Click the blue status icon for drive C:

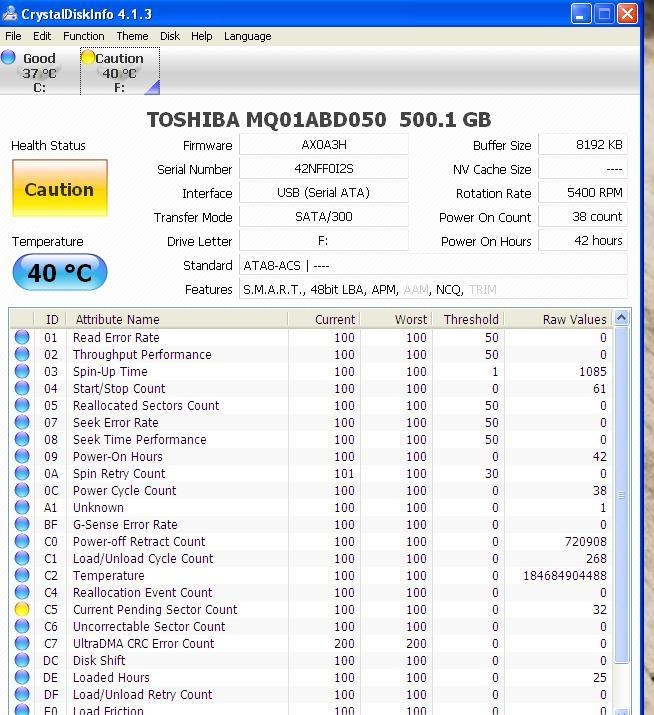point(8,57)
